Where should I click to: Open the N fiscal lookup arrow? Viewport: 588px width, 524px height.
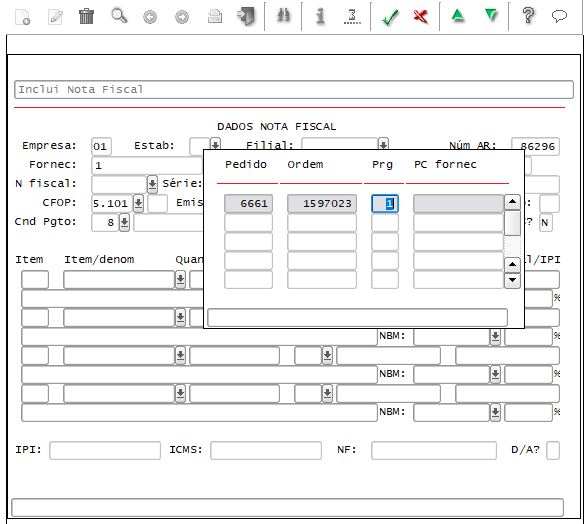(x=152, y=184)
